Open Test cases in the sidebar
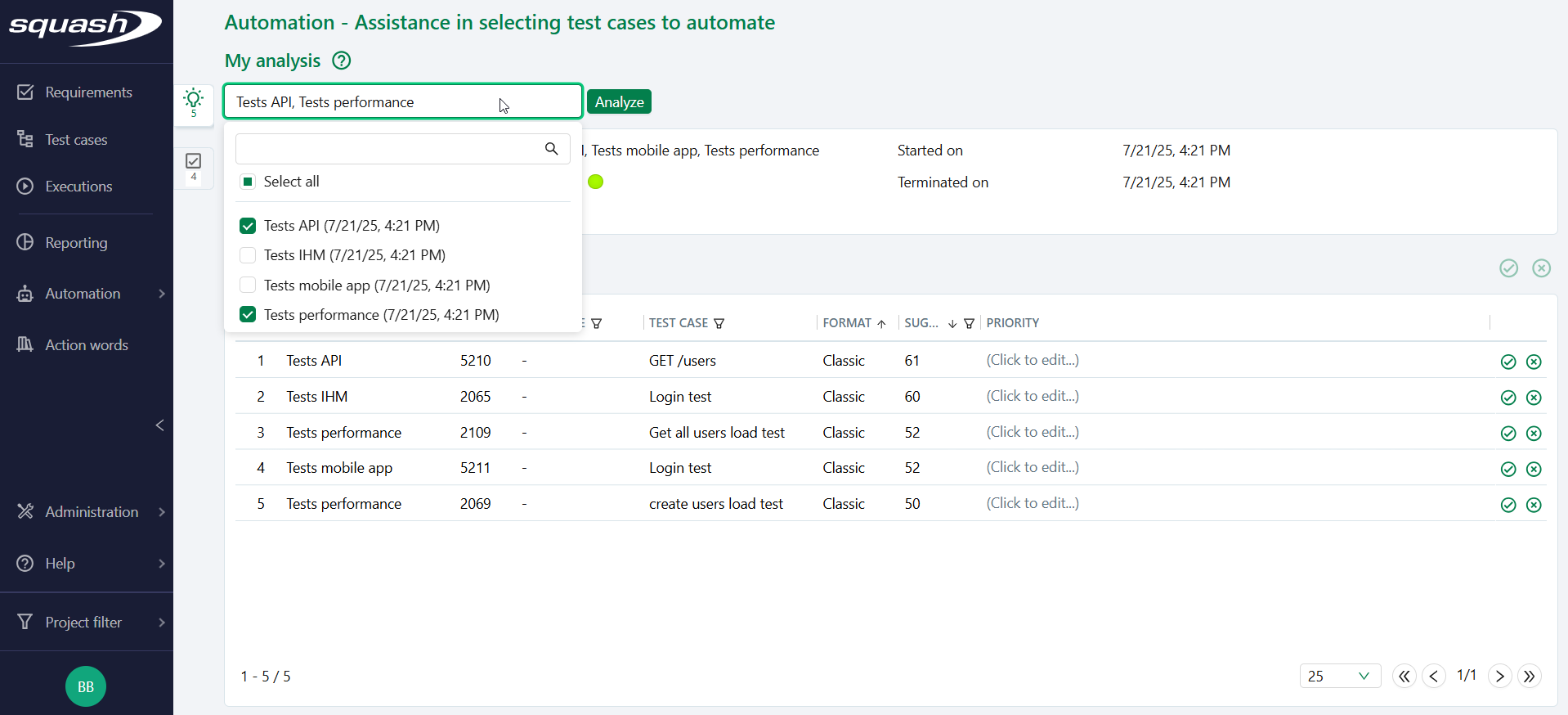This screenshot has height=715, width=1568. pyautogui.click(x=76, y=140)
